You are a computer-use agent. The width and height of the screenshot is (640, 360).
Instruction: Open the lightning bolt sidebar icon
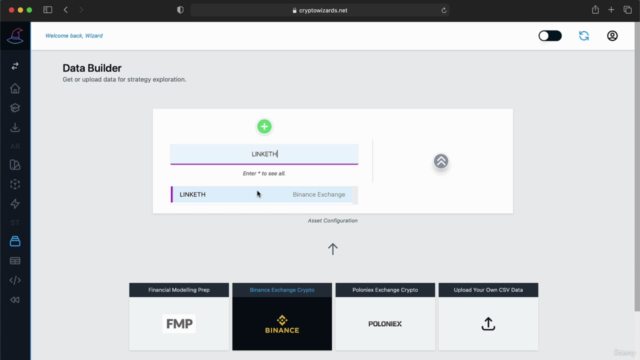15,204
